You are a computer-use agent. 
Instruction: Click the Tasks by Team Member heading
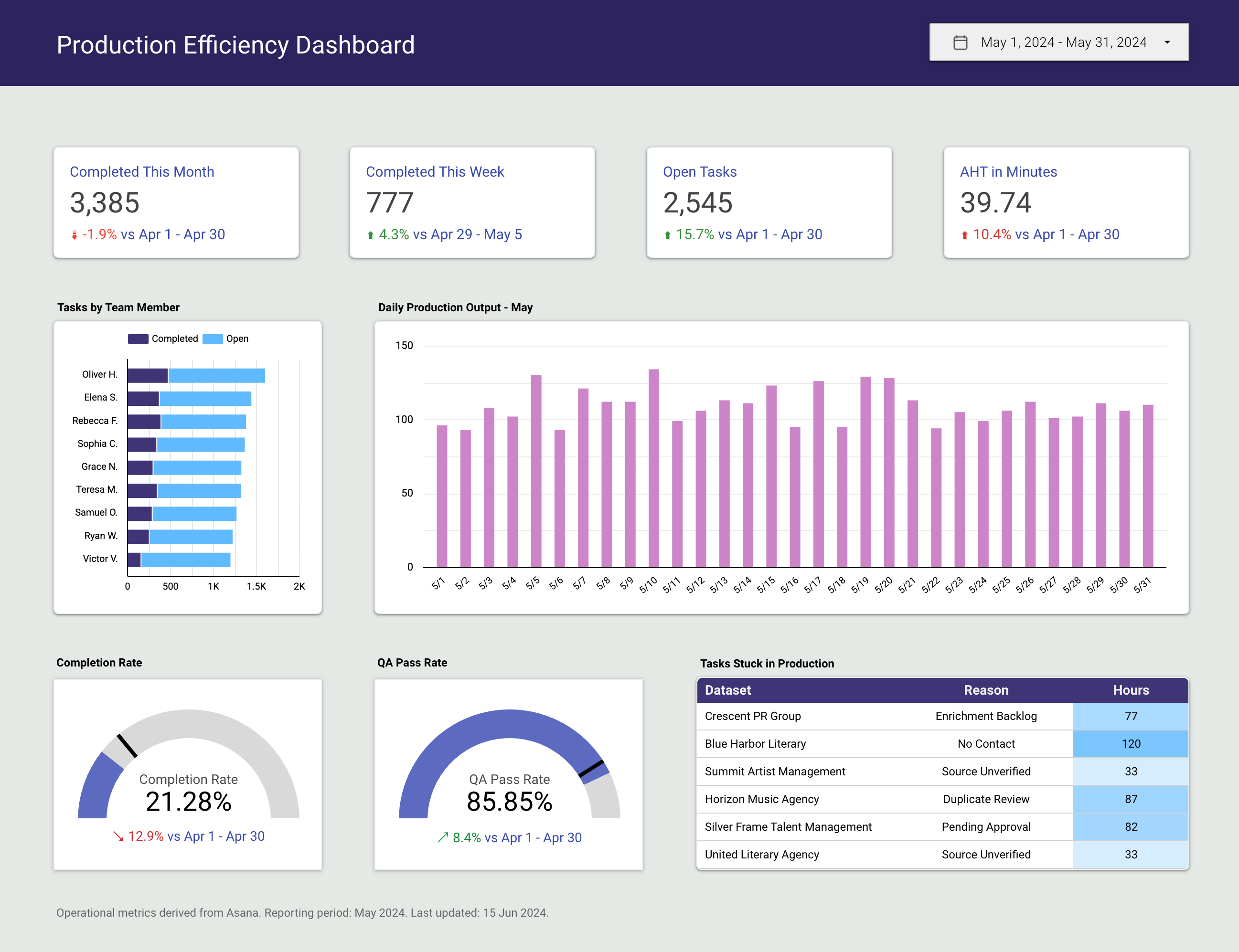pos(118,307)
